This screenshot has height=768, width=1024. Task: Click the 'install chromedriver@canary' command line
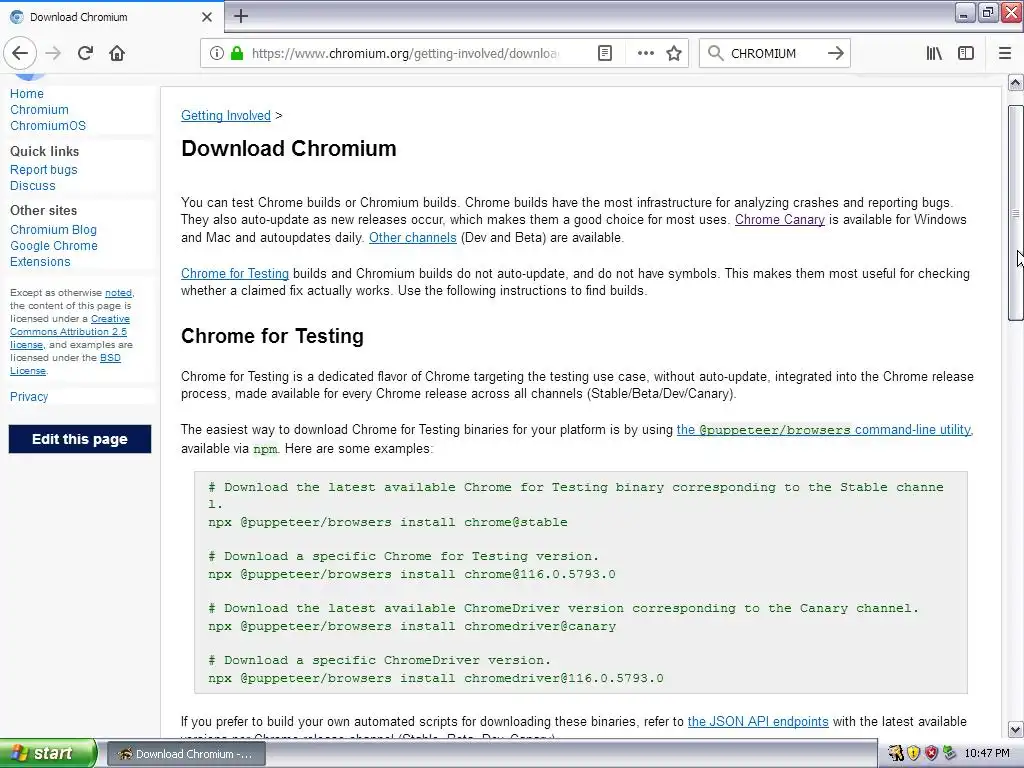tap(412, 626)
